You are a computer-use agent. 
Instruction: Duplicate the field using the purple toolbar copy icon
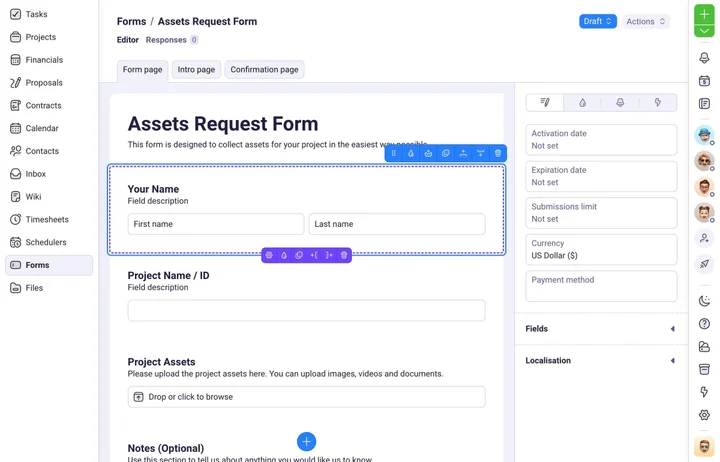pos(299,255)
